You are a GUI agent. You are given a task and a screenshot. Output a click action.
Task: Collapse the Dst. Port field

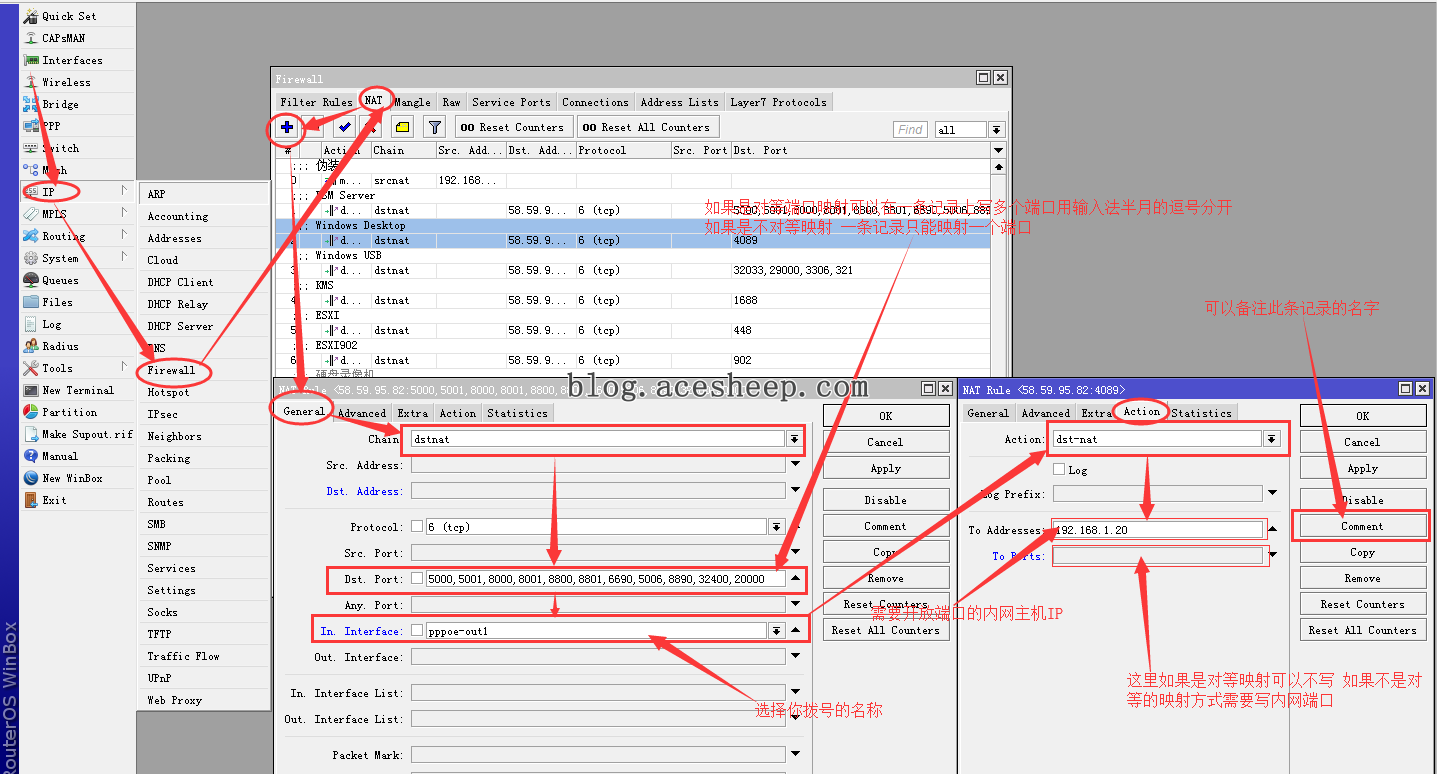pyautogui.click(x=796, y=579)
